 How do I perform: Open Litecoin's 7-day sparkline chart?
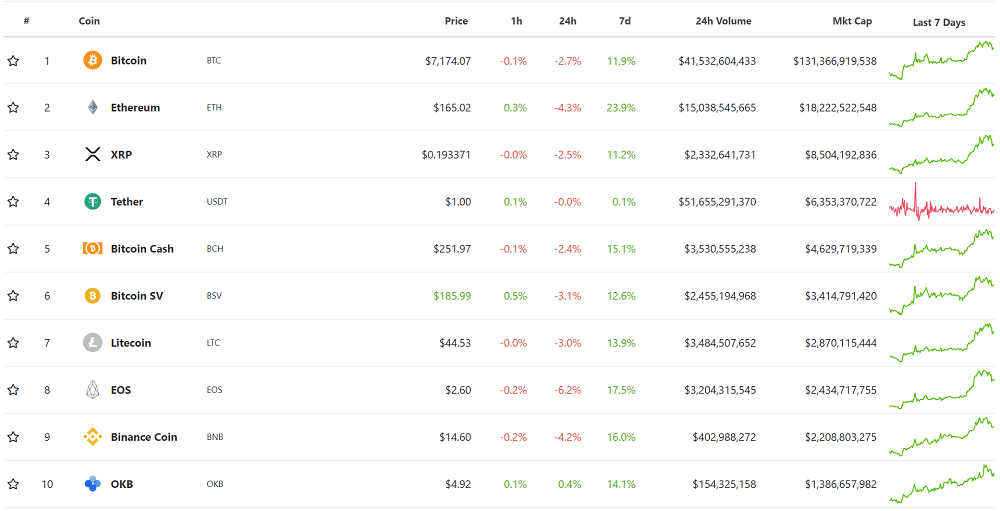[942, 343]
